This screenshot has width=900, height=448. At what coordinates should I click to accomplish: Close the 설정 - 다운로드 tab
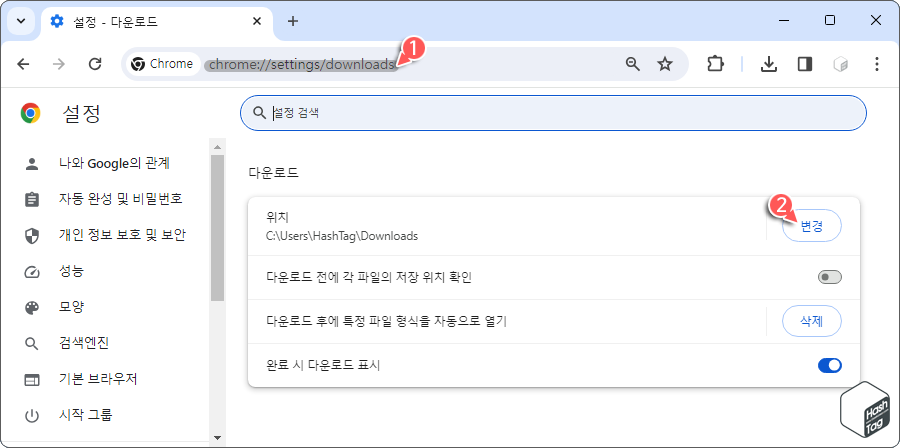point(257,21)
